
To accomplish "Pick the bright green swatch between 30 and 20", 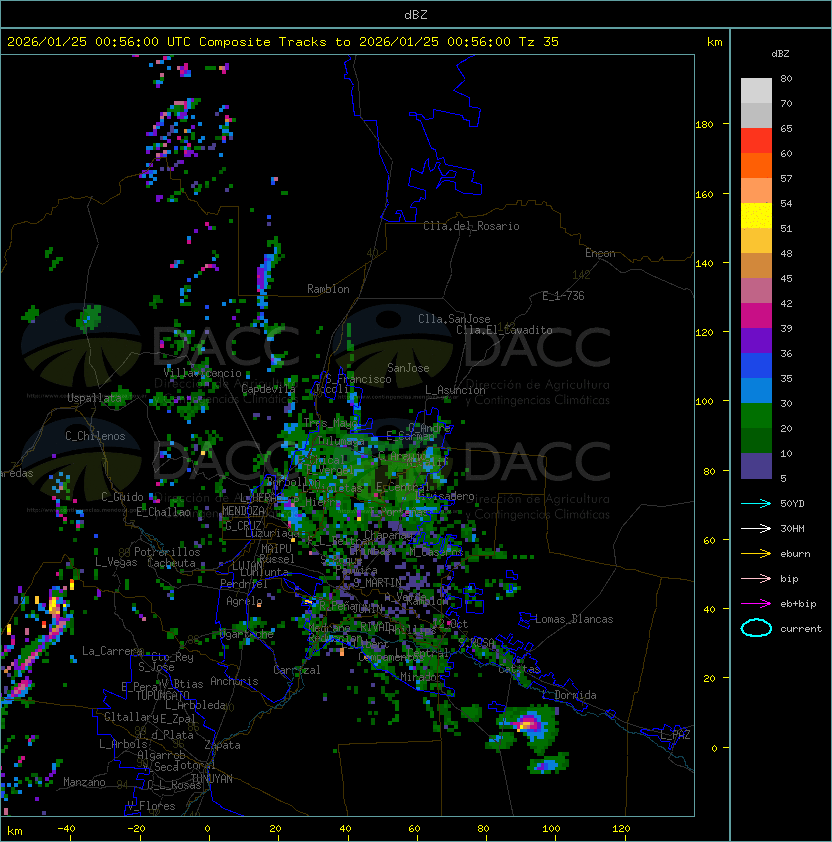I will point(756,416).
